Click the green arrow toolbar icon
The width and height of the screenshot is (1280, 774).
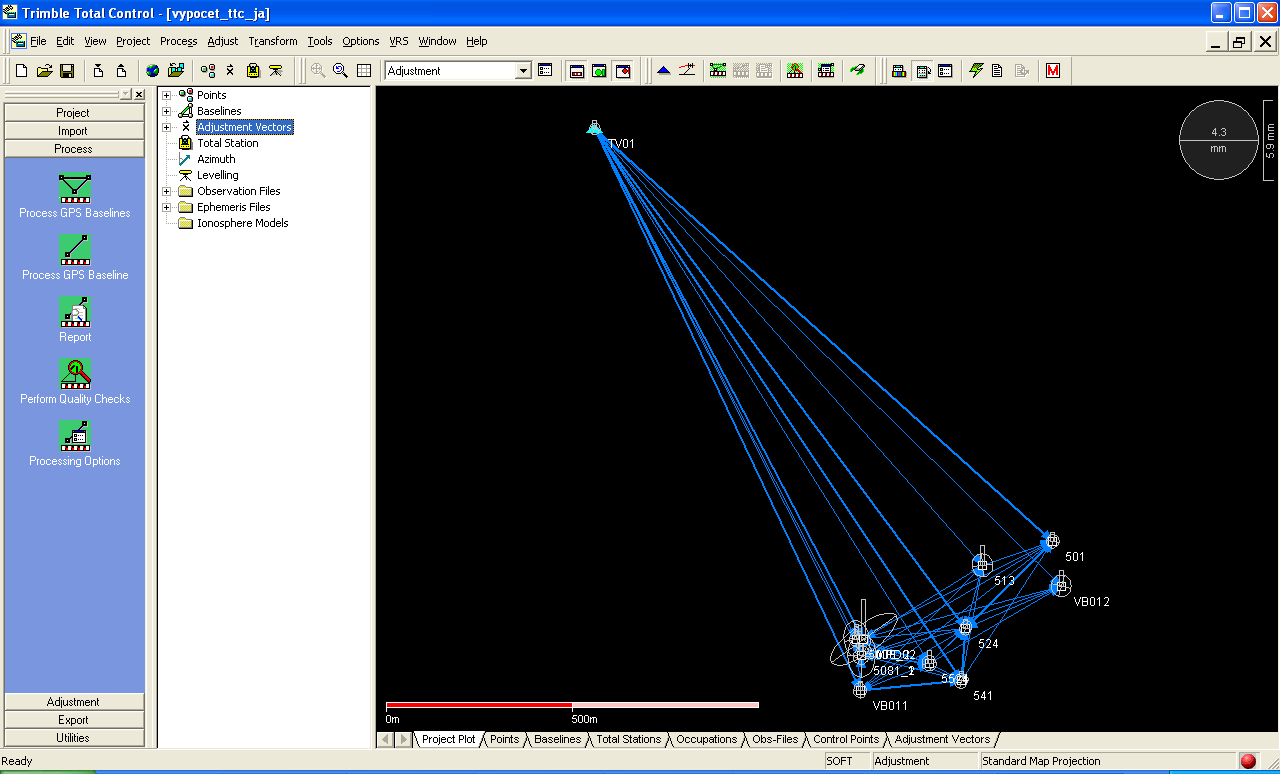pyautogui.click(x=857, y=71)
